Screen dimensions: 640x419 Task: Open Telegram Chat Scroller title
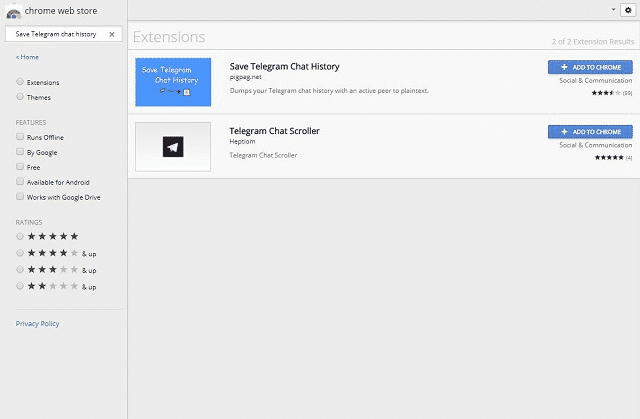[274, 131]
